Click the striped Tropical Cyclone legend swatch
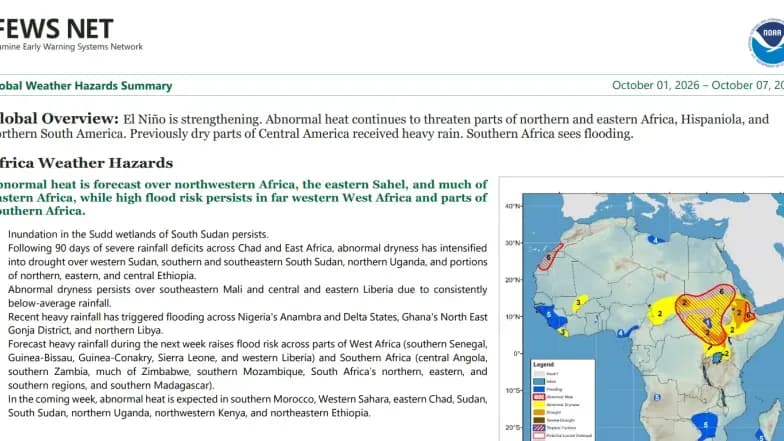784x441 pixels. point(539,428)
